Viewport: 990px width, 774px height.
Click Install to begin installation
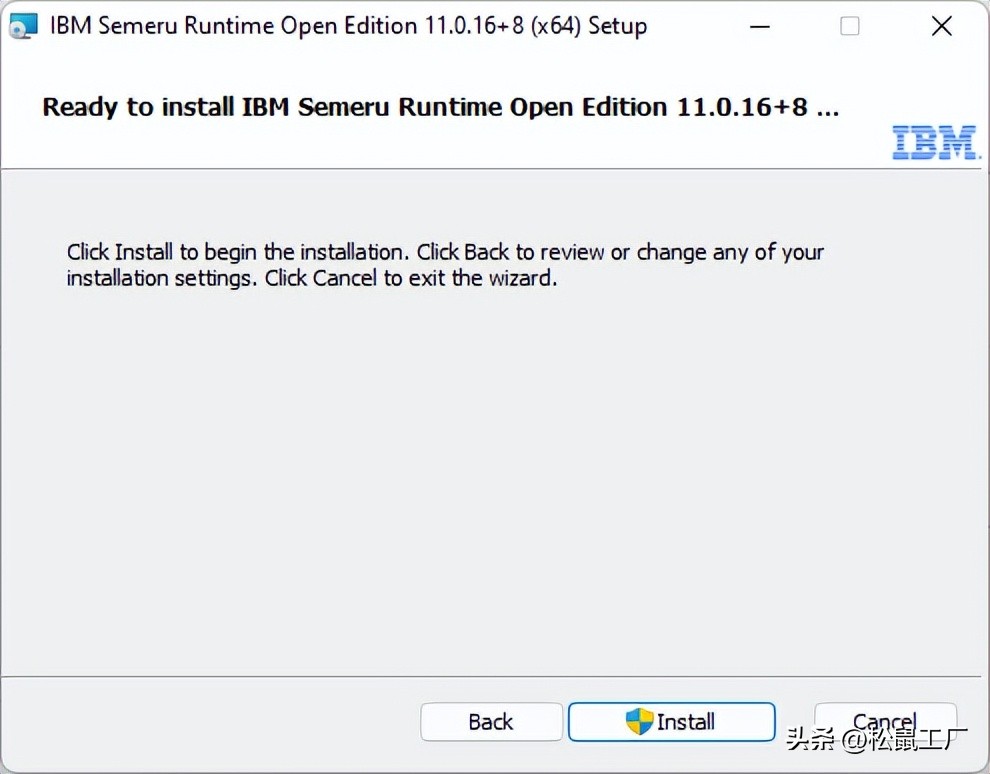(672, 722)
